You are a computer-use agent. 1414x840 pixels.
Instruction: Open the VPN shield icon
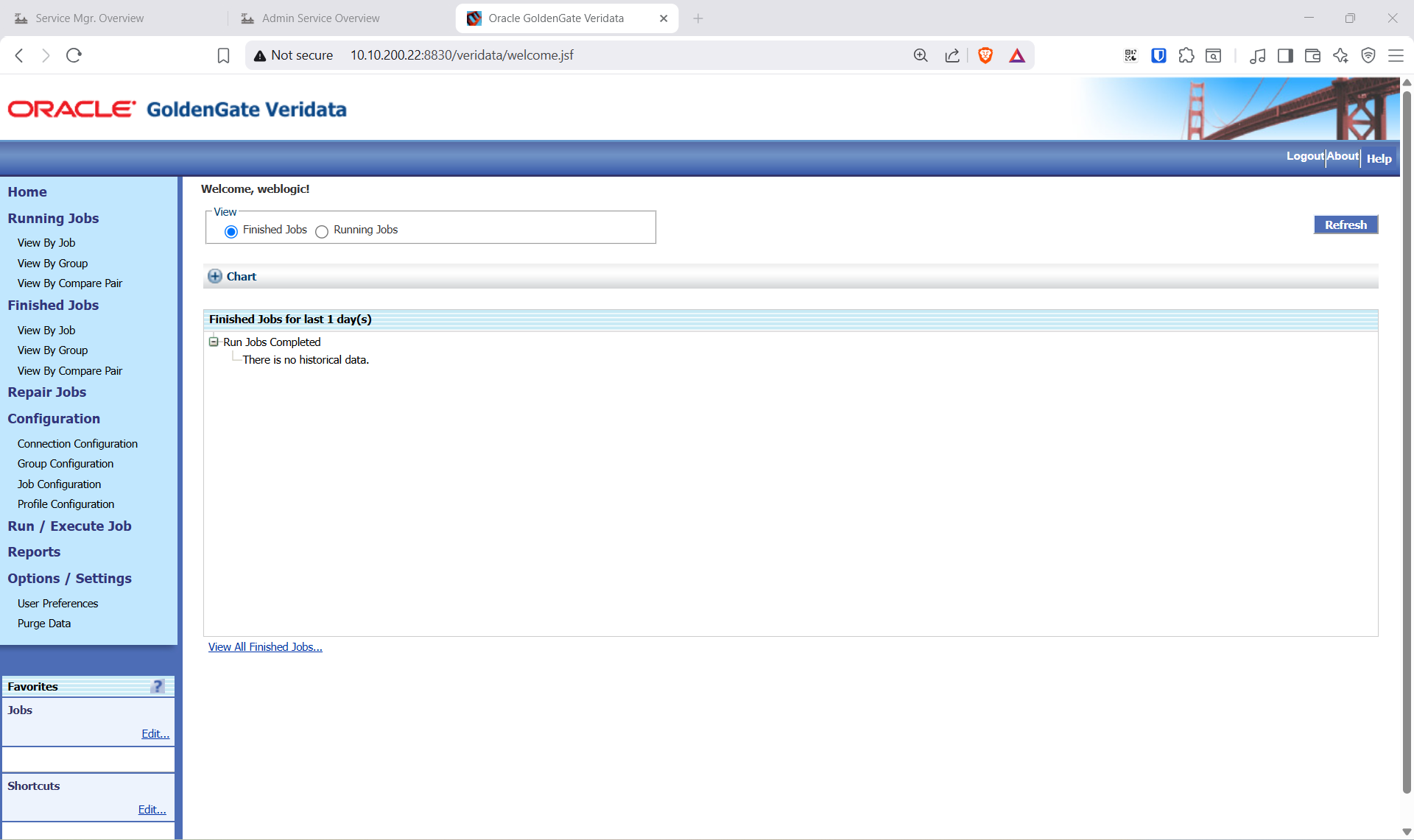click(1368, 55)
